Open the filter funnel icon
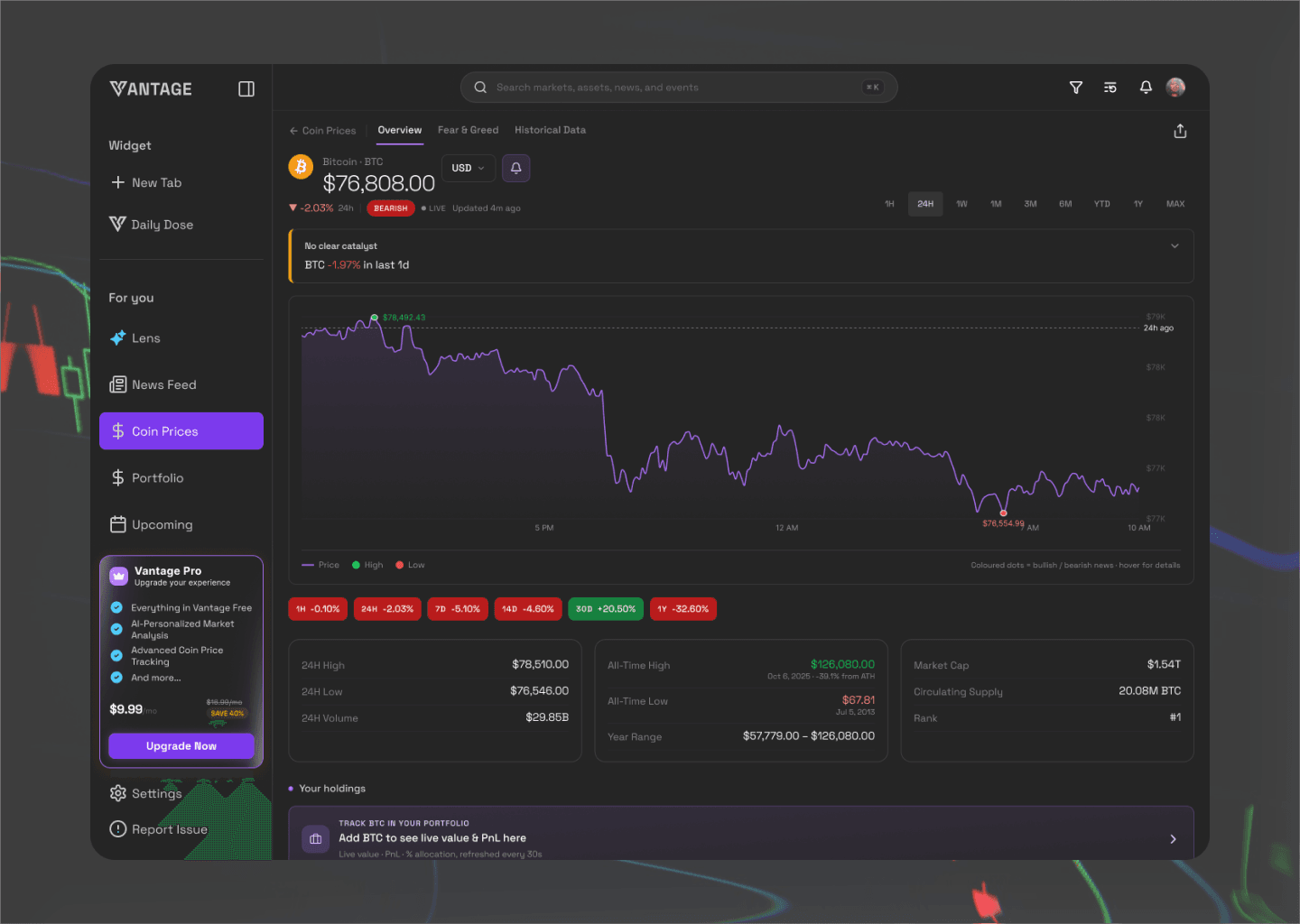The height and width of the screenshot is (924, 1300). click(1076, 88)
